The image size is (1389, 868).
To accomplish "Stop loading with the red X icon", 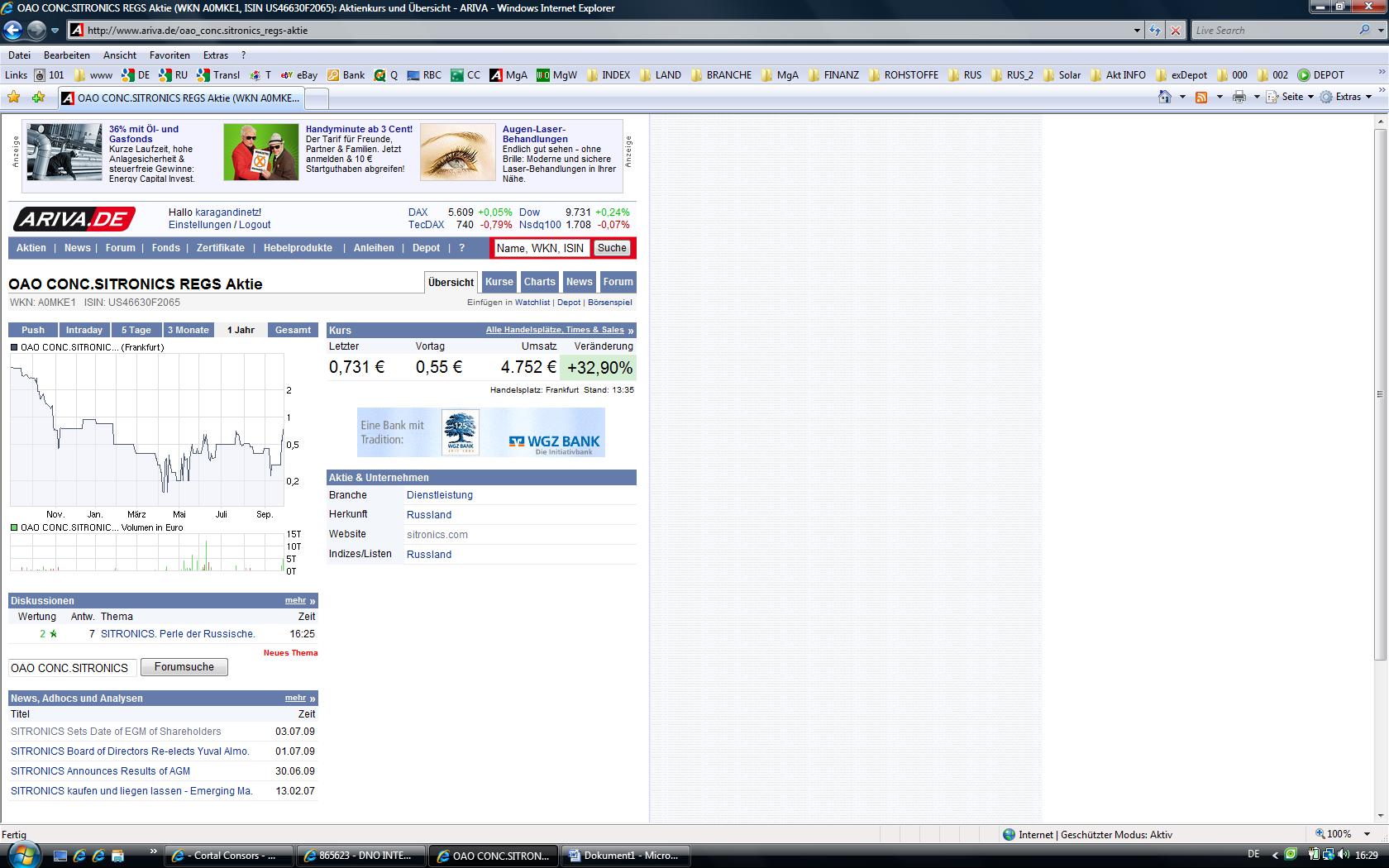I will pyautogui.click(x=1175, y=31).
